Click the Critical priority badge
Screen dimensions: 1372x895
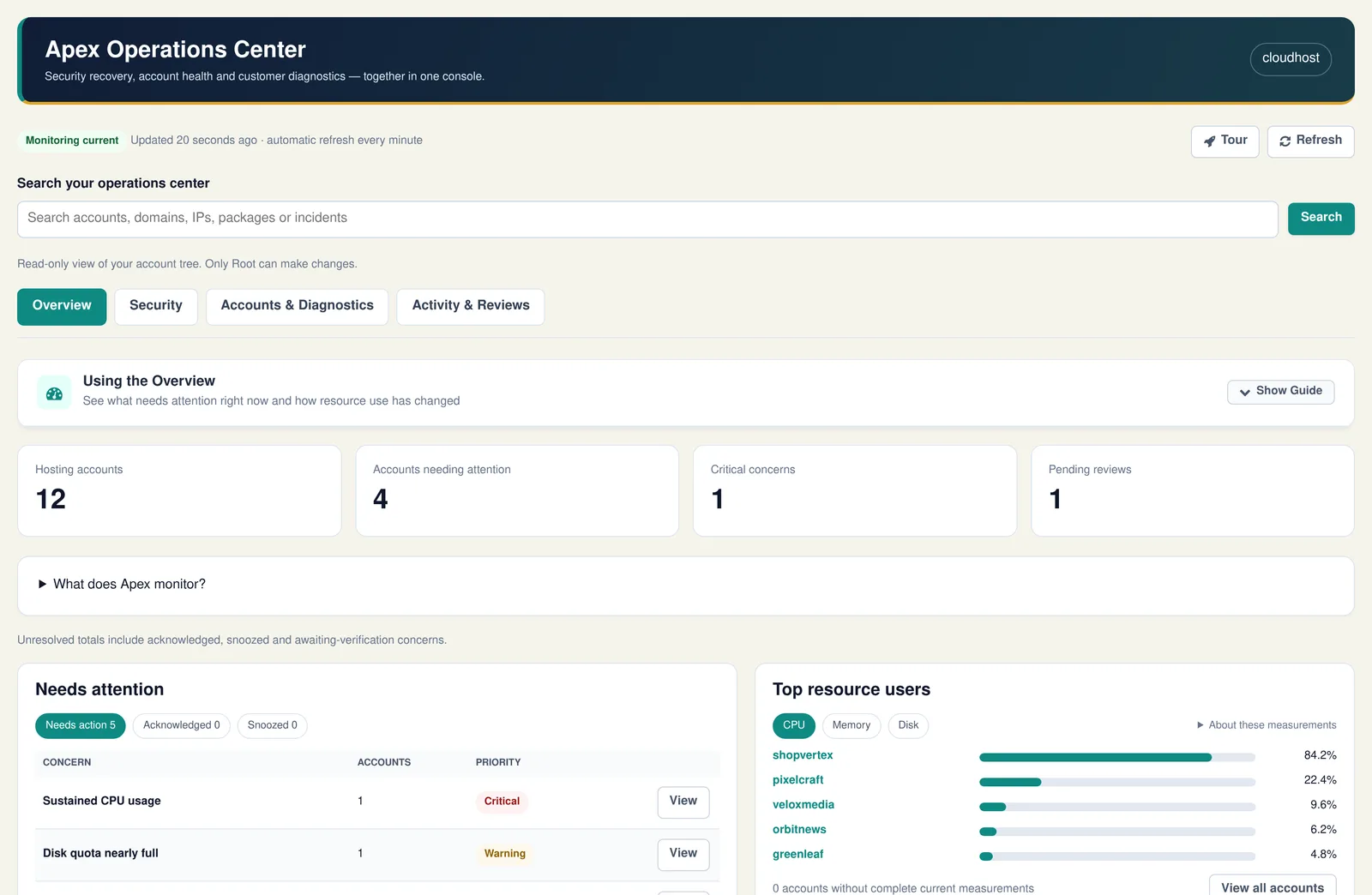502,802
